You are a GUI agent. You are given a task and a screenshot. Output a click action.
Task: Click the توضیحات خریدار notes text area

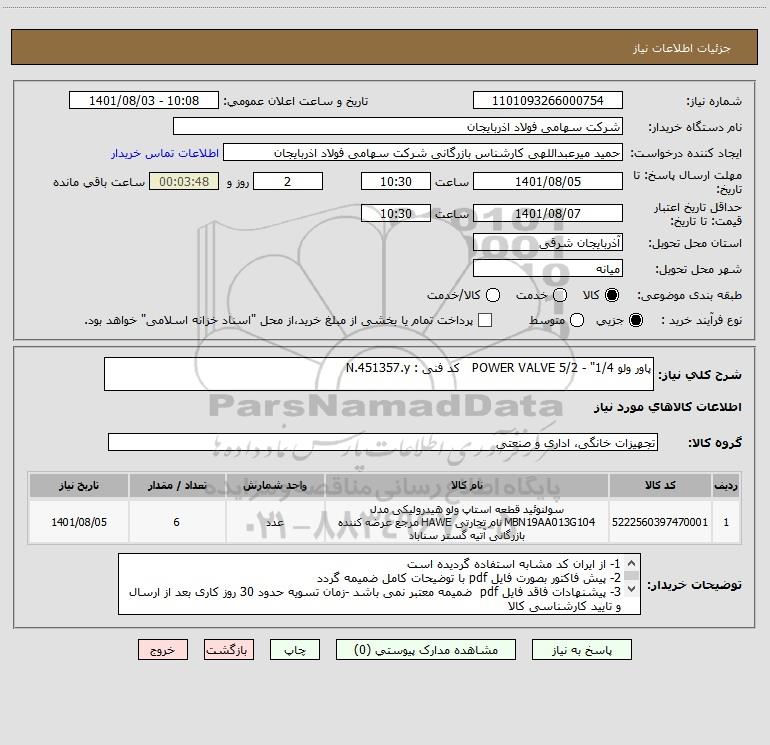[379, 584]
